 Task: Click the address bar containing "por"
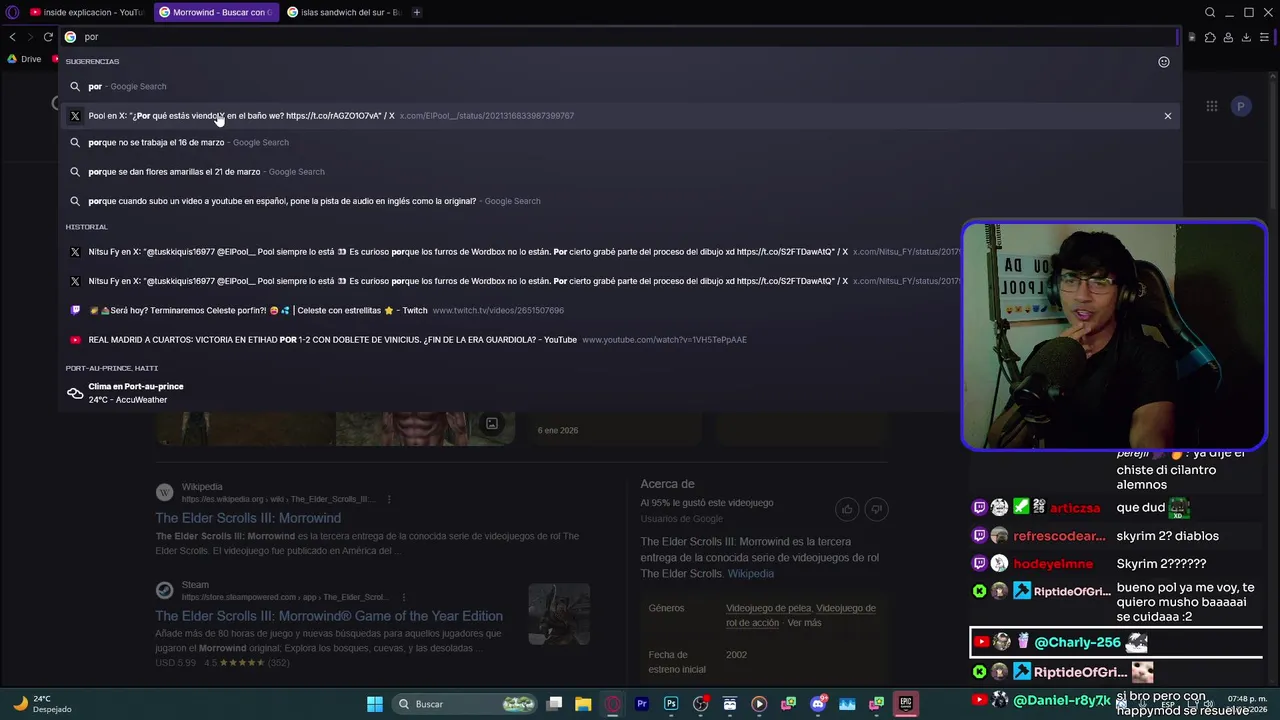620,37
